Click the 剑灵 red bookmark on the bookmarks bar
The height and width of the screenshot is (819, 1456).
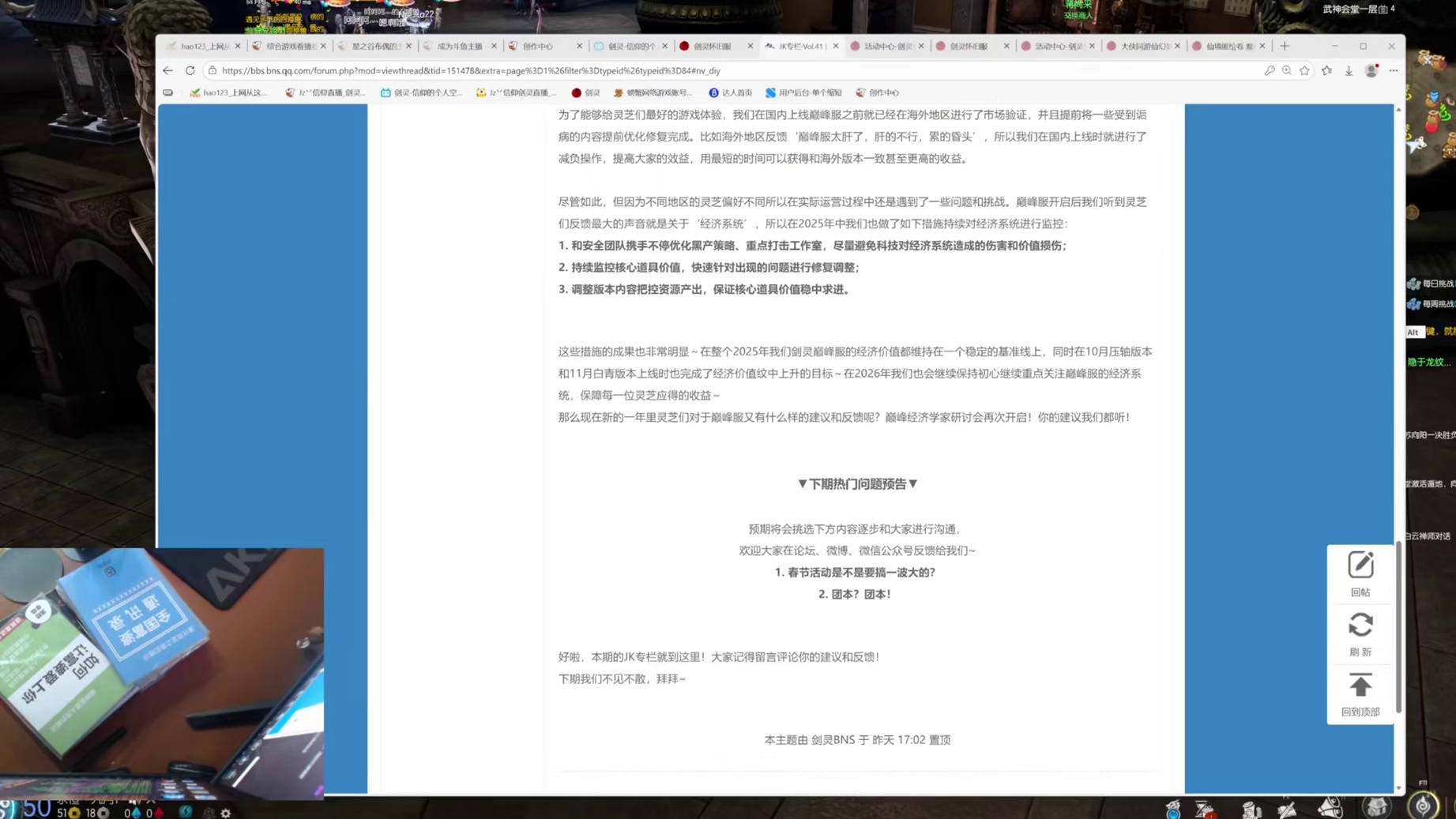[588, 92]
